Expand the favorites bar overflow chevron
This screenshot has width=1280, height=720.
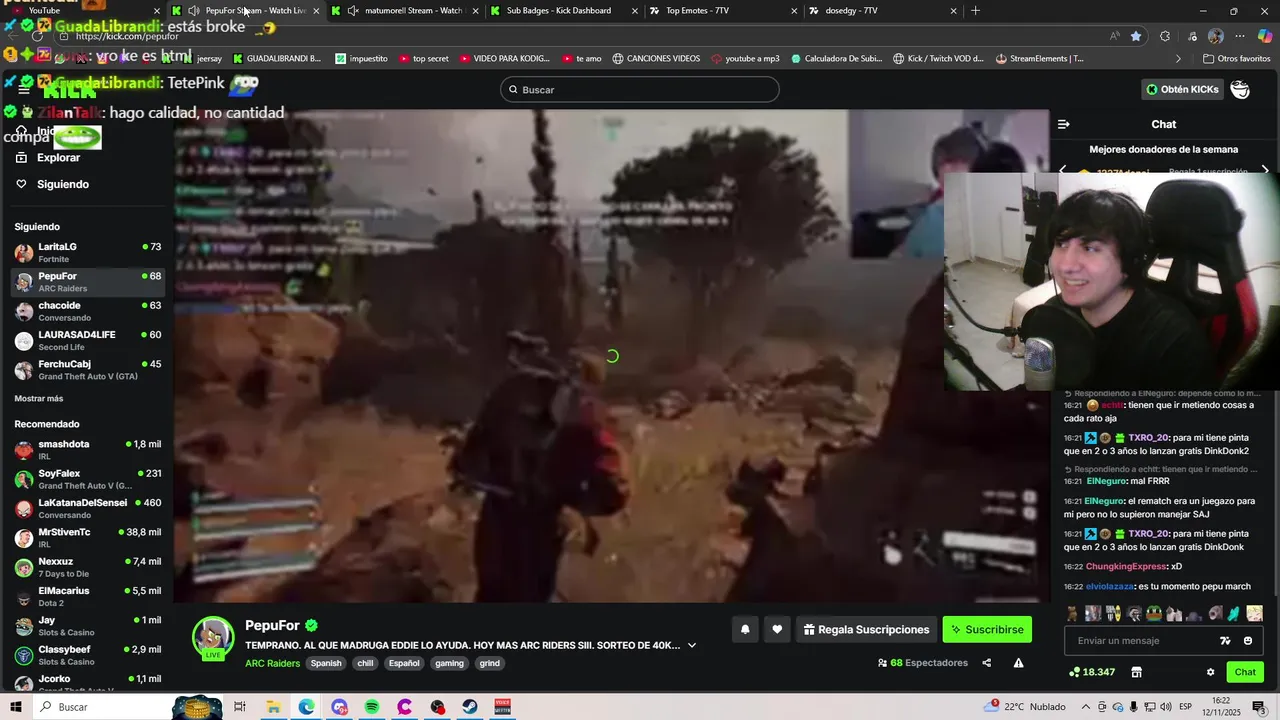coord(1178,58)
